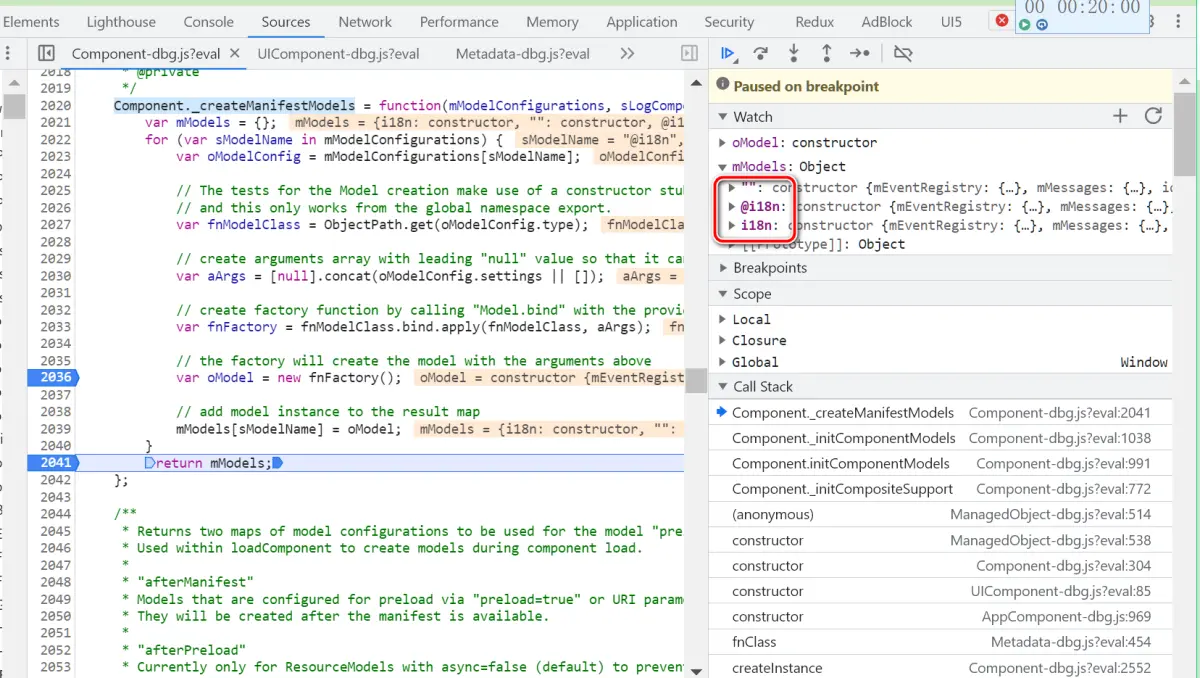1200x678 pixels.
Task: Close the Component-dbg.js?eval tab
Action: (234, 54)
